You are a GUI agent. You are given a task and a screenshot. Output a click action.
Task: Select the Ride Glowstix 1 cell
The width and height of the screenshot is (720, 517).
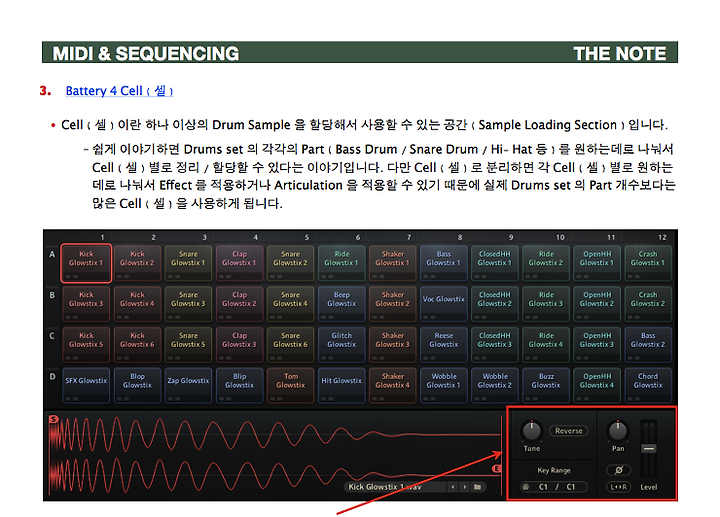click(342, 263)
